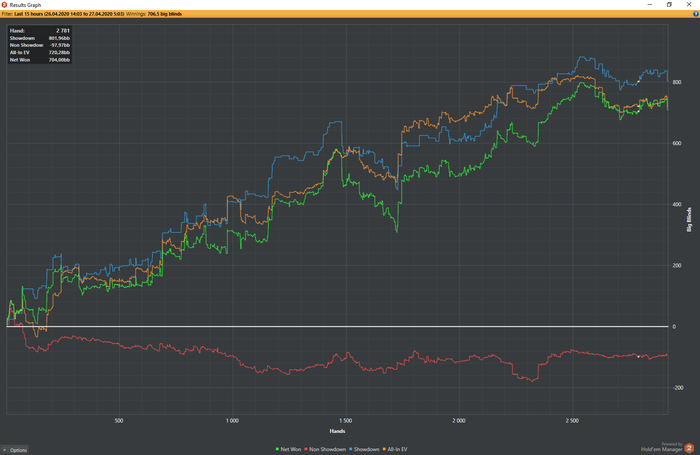
Task: Click the 'Hands' x-axis label
Action: pyautogui.click(x=337, y=431)
